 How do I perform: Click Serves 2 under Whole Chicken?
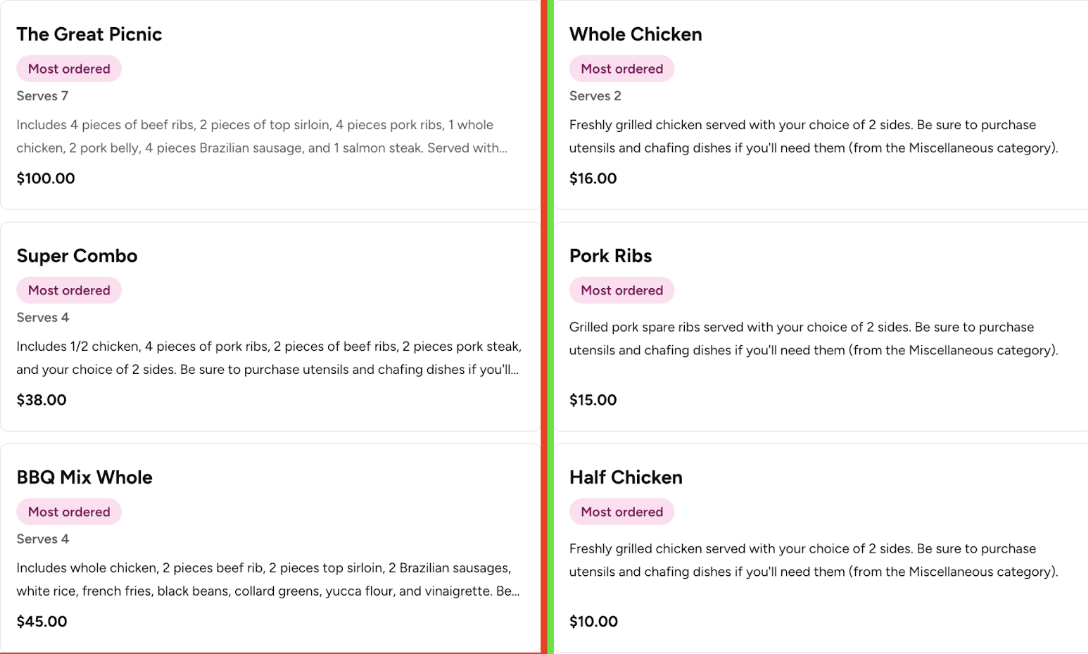[595, 96]
